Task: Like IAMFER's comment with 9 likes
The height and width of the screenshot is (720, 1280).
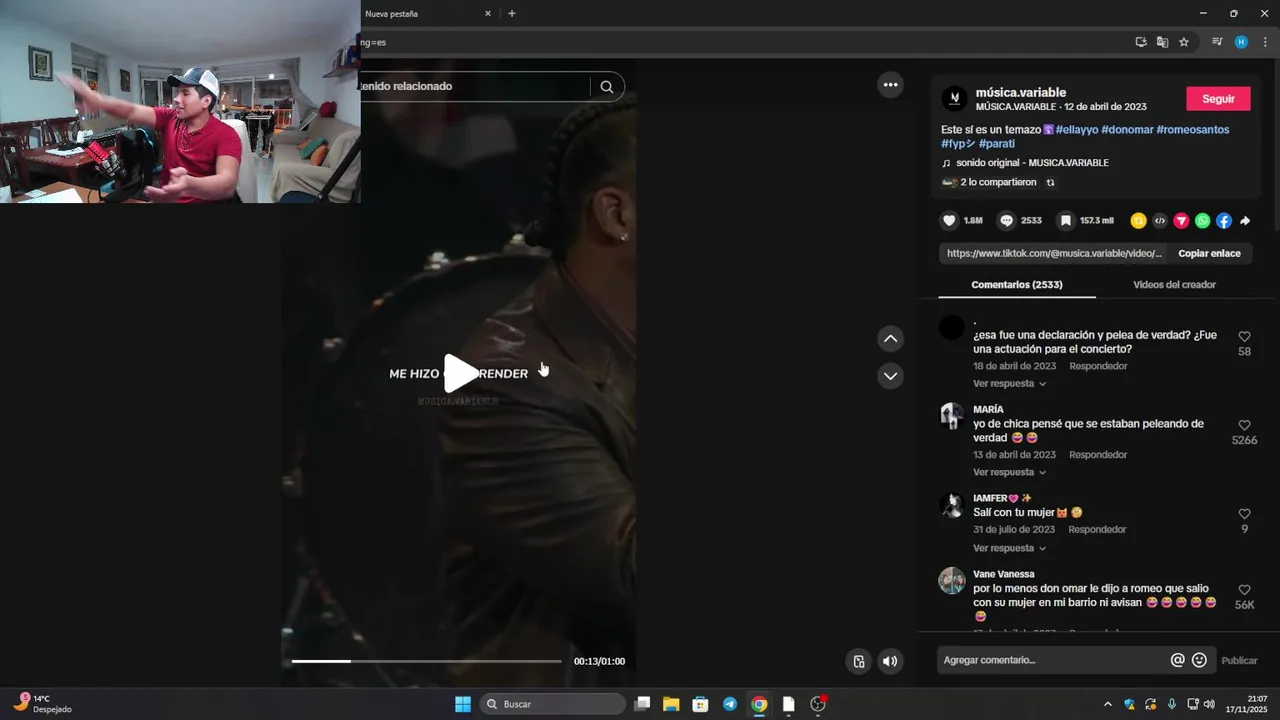Action: coord(1244,514)
